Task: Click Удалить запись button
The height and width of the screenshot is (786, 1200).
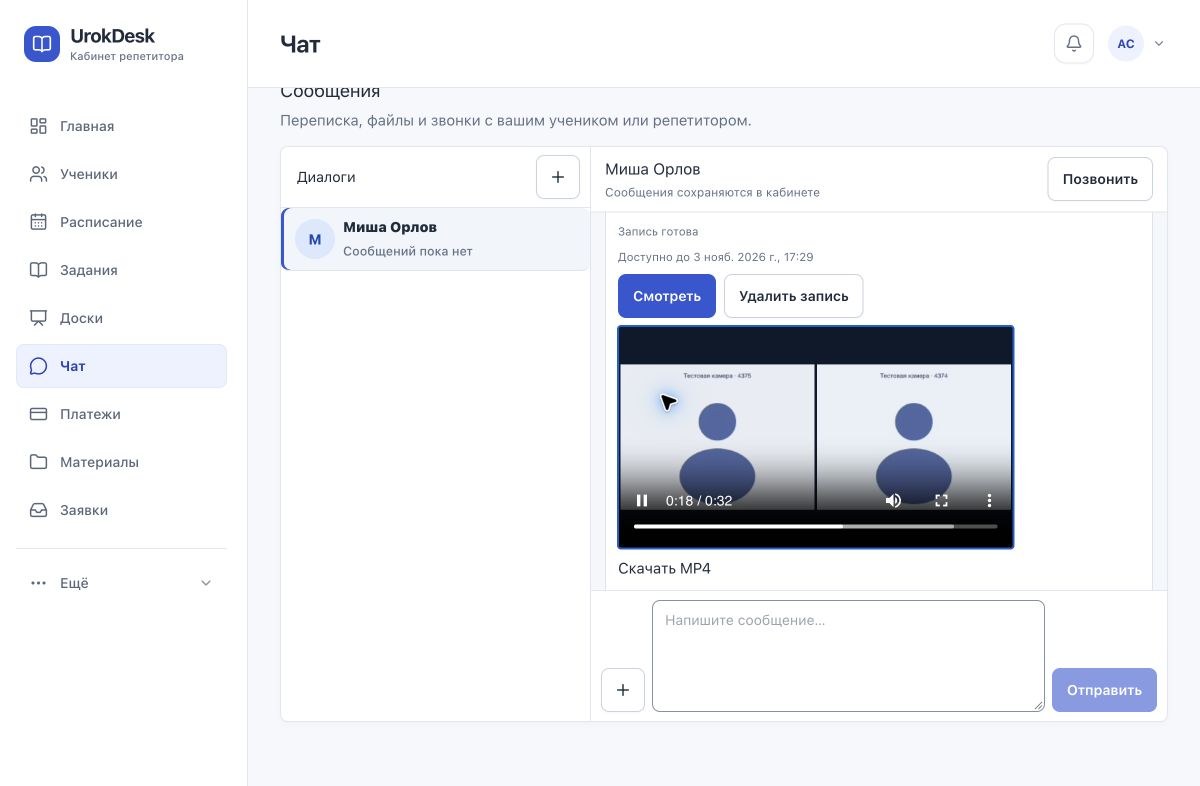Action: click(x=793, y=296)
